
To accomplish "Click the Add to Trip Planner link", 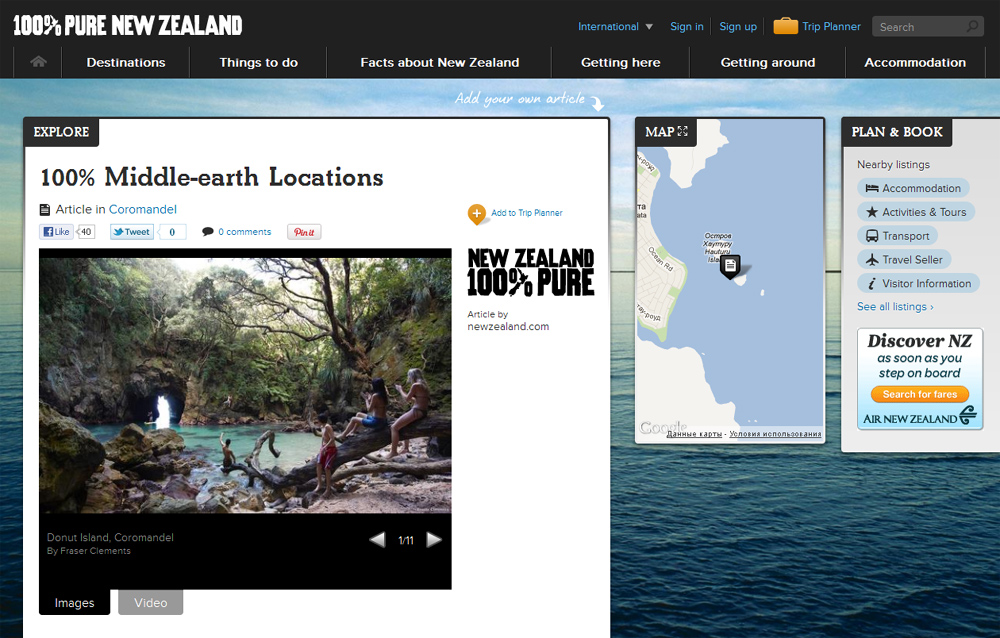I will [x=527, y=213].
